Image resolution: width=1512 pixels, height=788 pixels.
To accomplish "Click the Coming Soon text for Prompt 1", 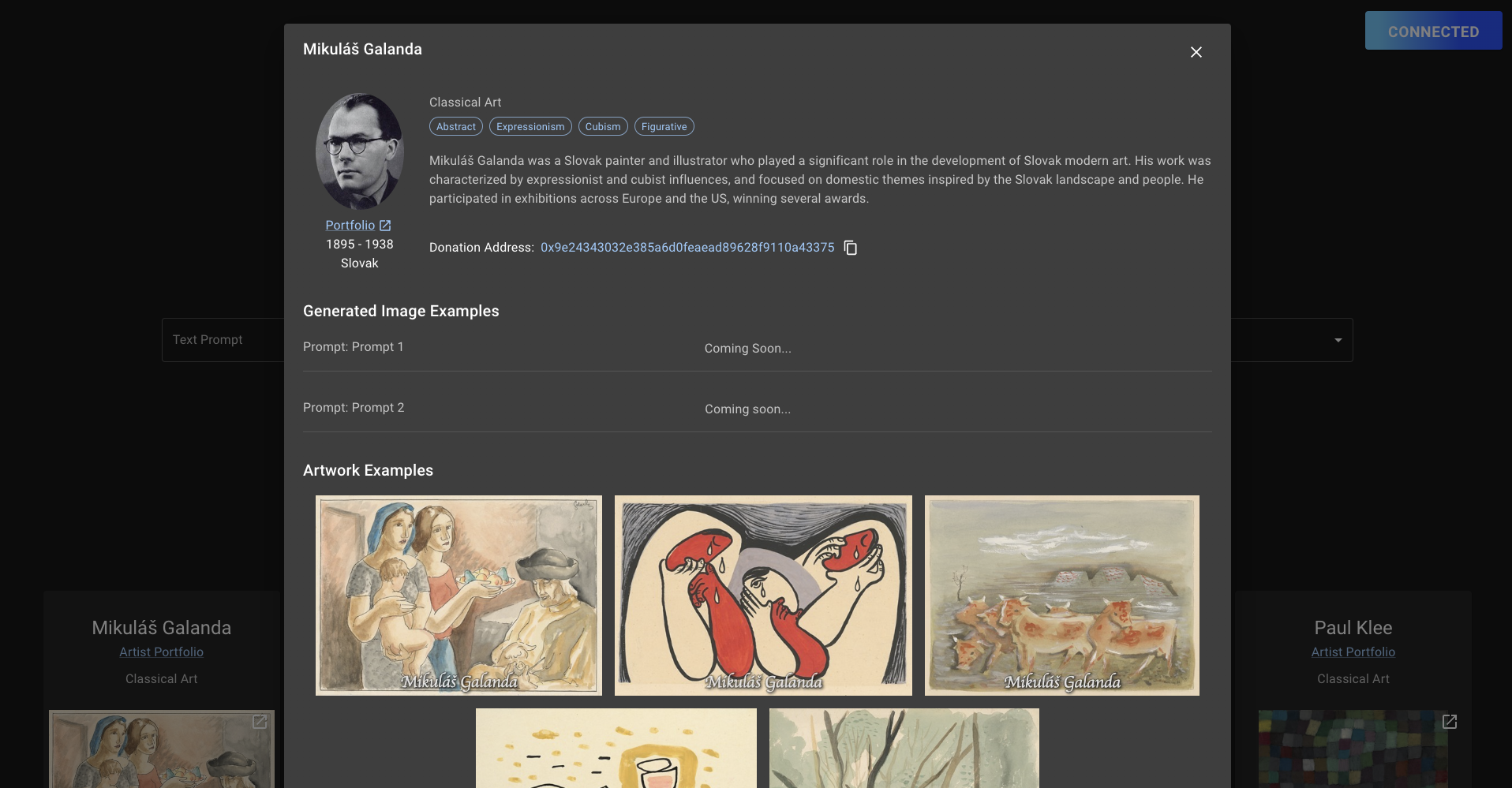I will tap(748, 349).
